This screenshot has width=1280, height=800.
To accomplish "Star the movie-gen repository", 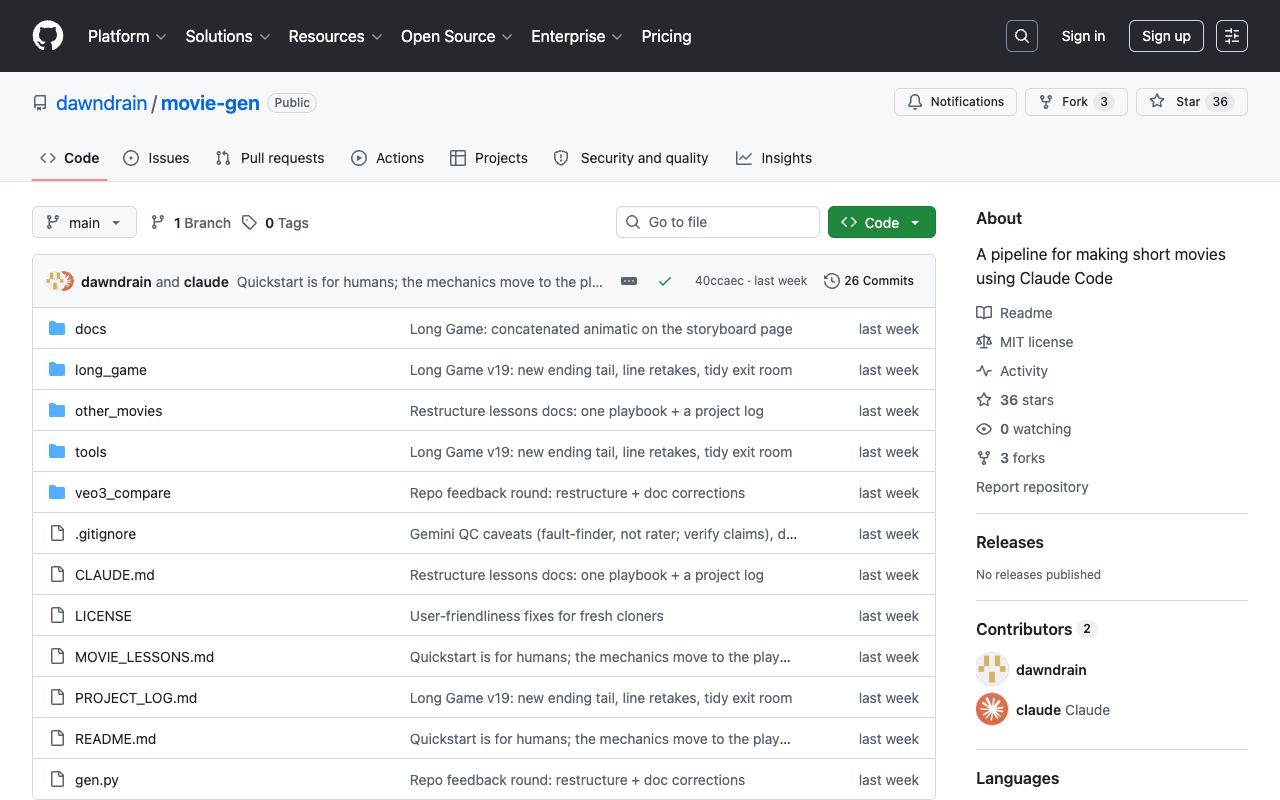I will (1192, 102).
